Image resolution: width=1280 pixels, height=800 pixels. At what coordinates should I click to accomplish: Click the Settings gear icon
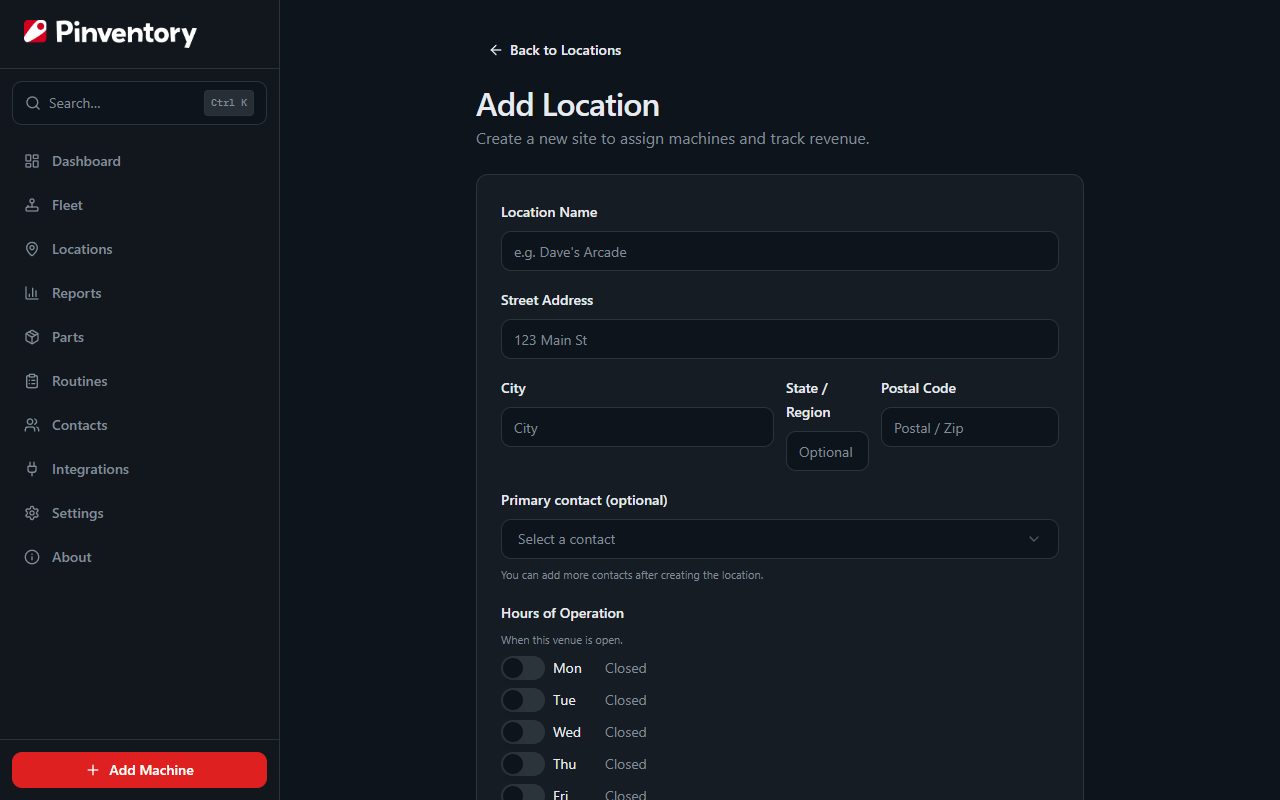point(32,513)
